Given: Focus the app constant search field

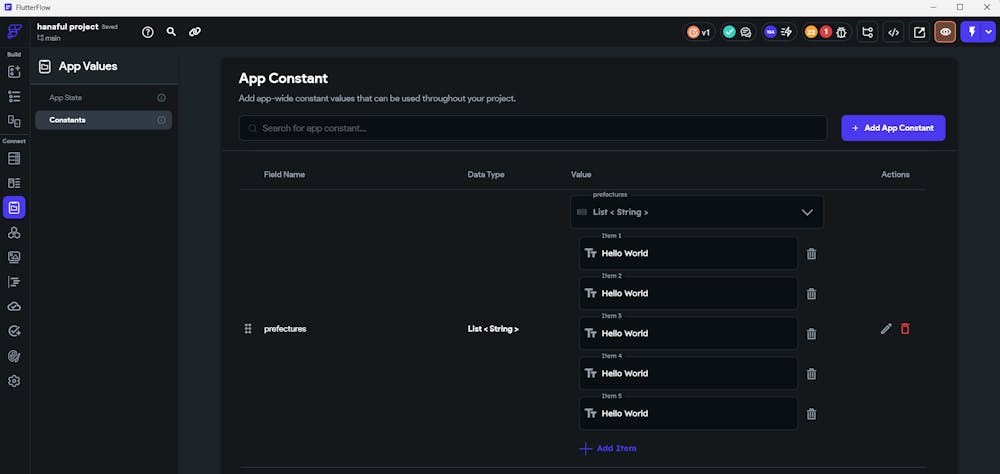Looking at the screenshot, I should click(533, 128).
